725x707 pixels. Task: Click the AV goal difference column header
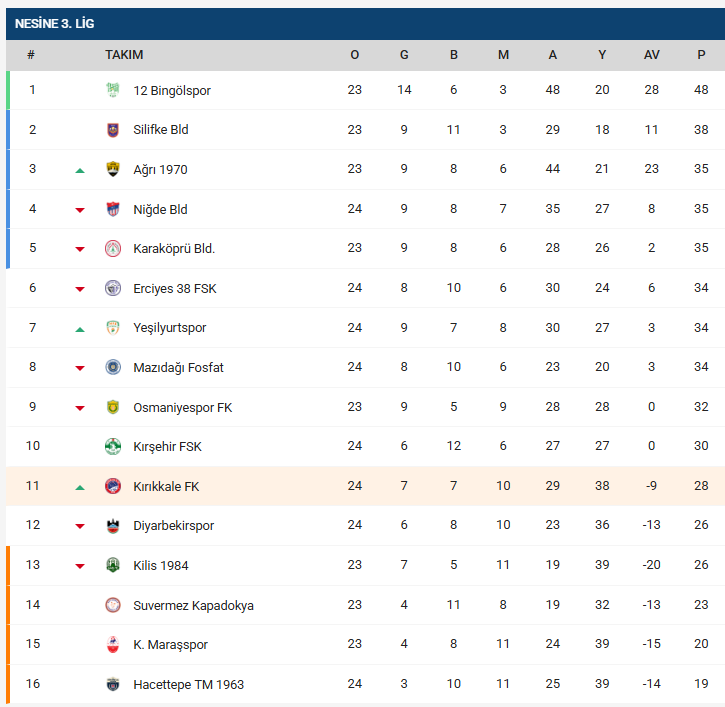[652, 55]
